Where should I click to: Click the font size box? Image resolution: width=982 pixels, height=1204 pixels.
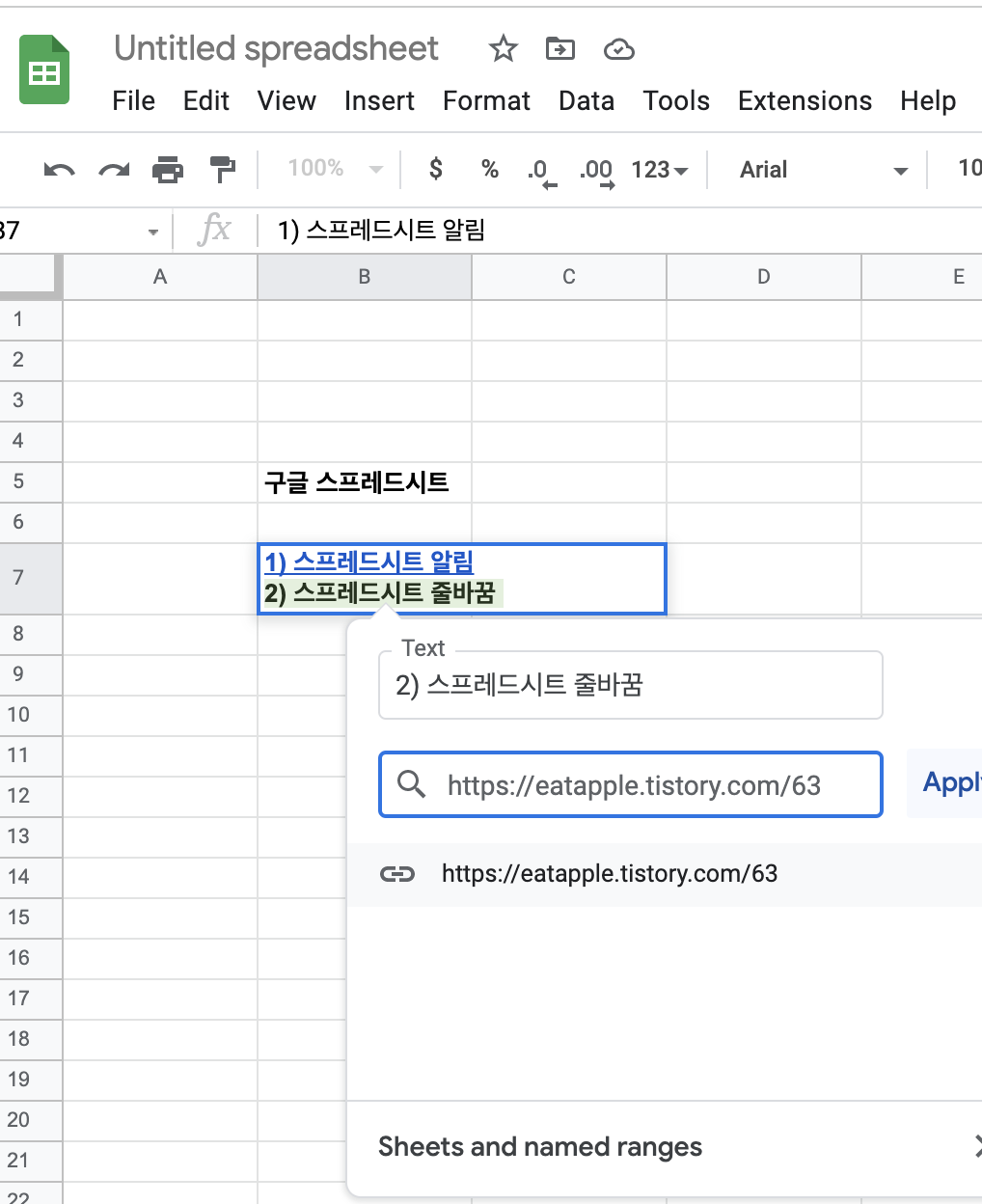point(968,169)
